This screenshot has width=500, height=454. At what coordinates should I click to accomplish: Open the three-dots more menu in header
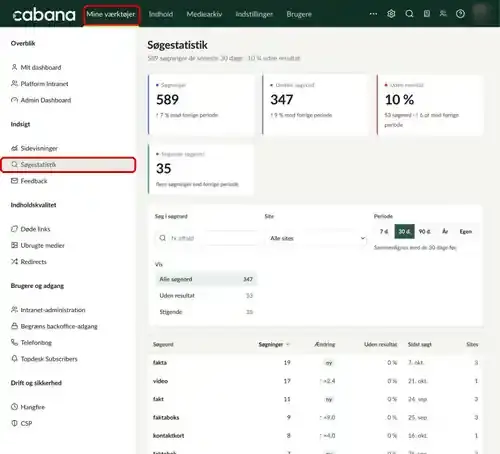coord(373,14)
